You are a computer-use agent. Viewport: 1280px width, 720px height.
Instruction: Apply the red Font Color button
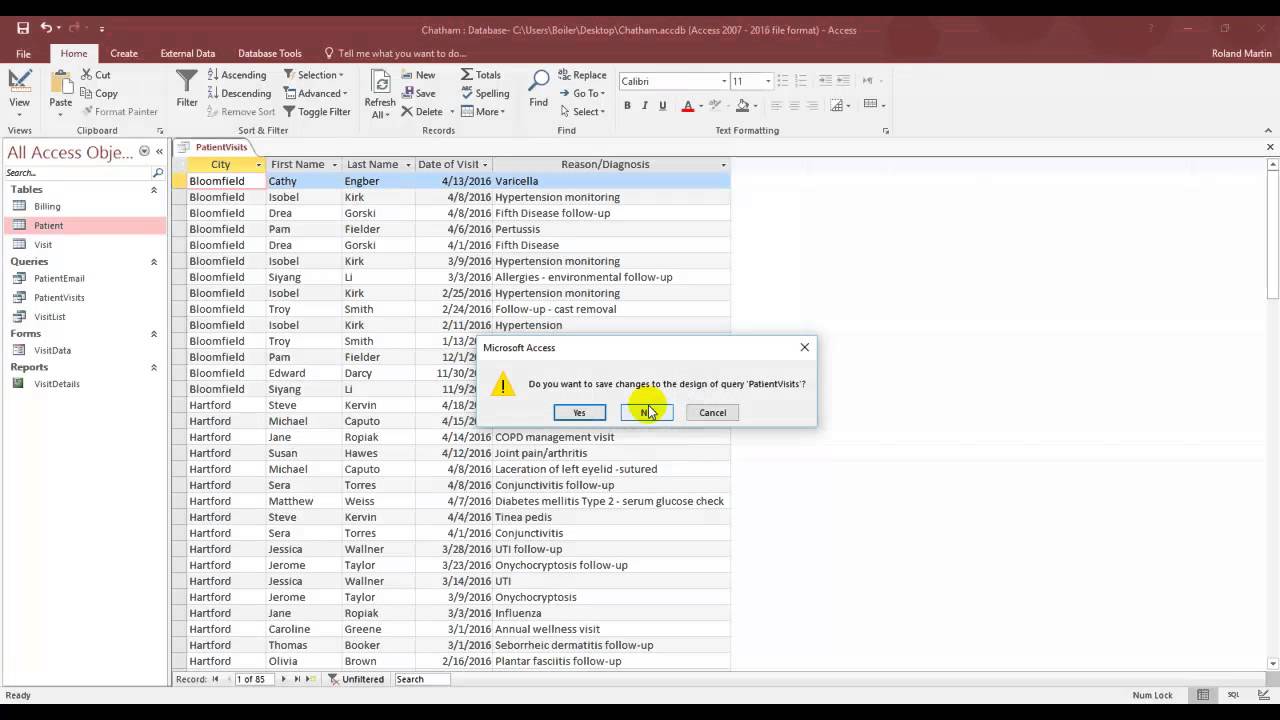coord(687,105)
